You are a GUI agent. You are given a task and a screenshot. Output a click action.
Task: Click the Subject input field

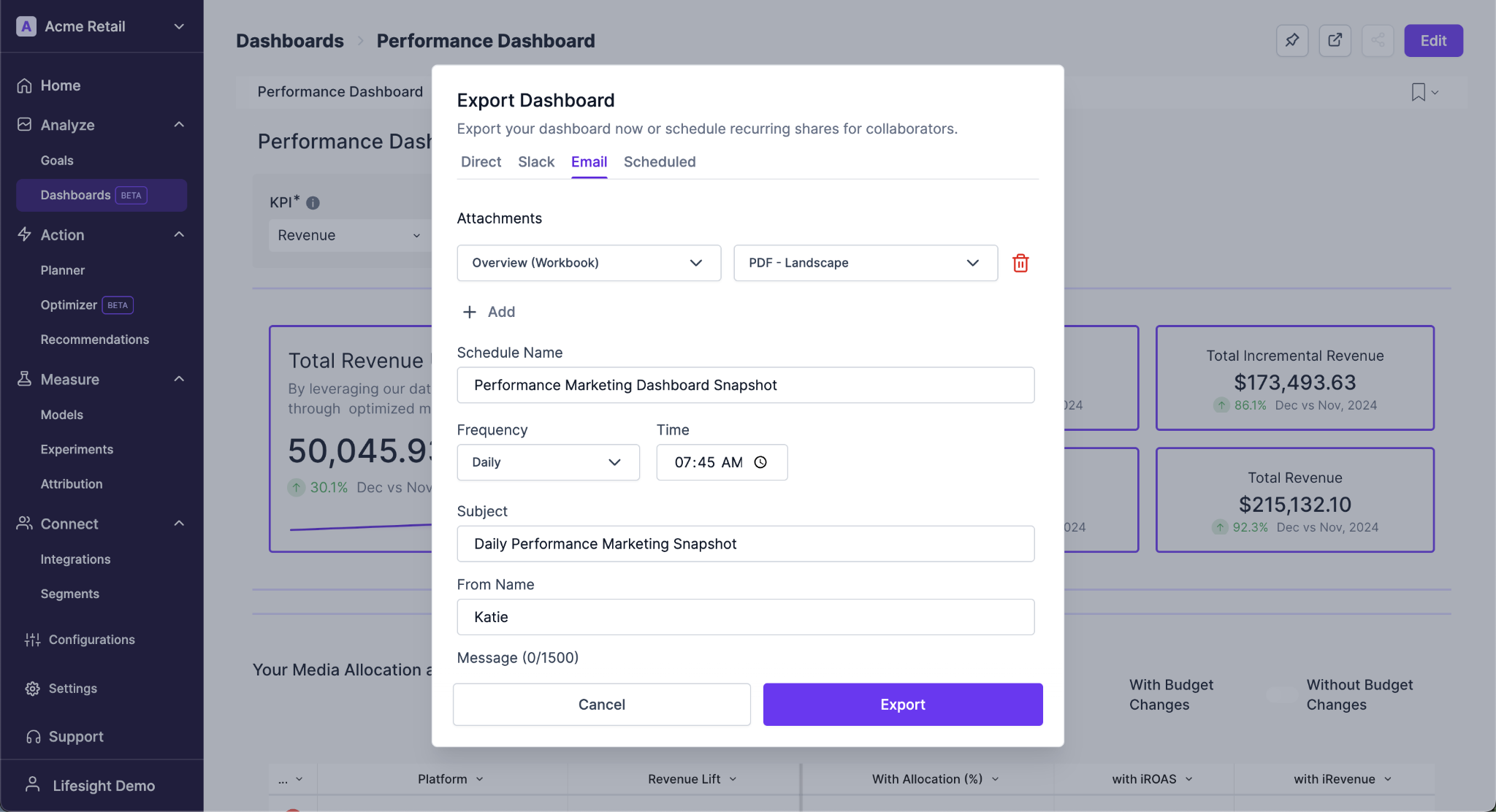[x=745, y=543]
